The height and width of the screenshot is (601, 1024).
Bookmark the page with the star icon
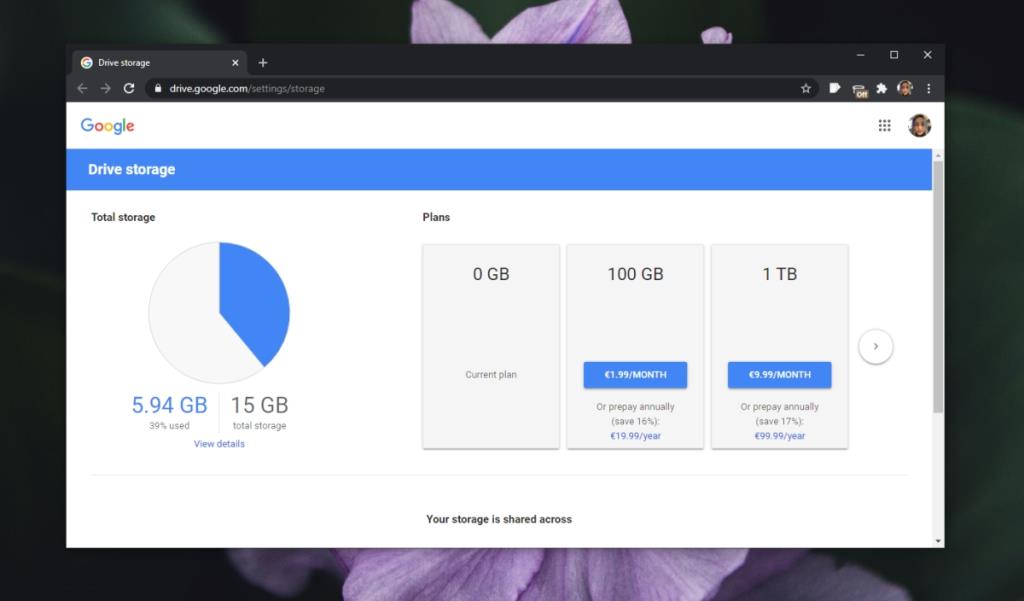[806, 88]
